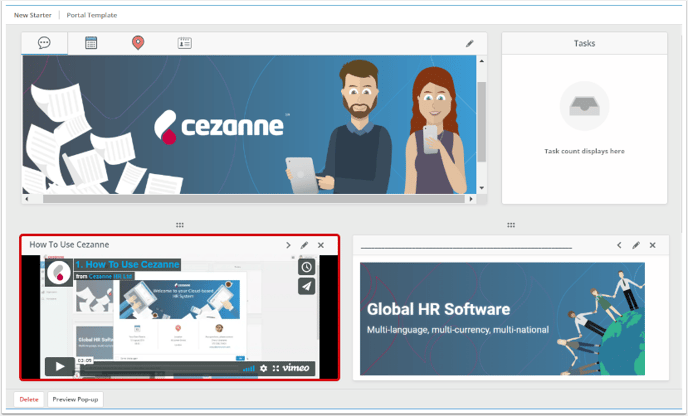Grab the drag handle above Global HR Software widget
This screenshot has width=688, height=416.
coord(511,225)
